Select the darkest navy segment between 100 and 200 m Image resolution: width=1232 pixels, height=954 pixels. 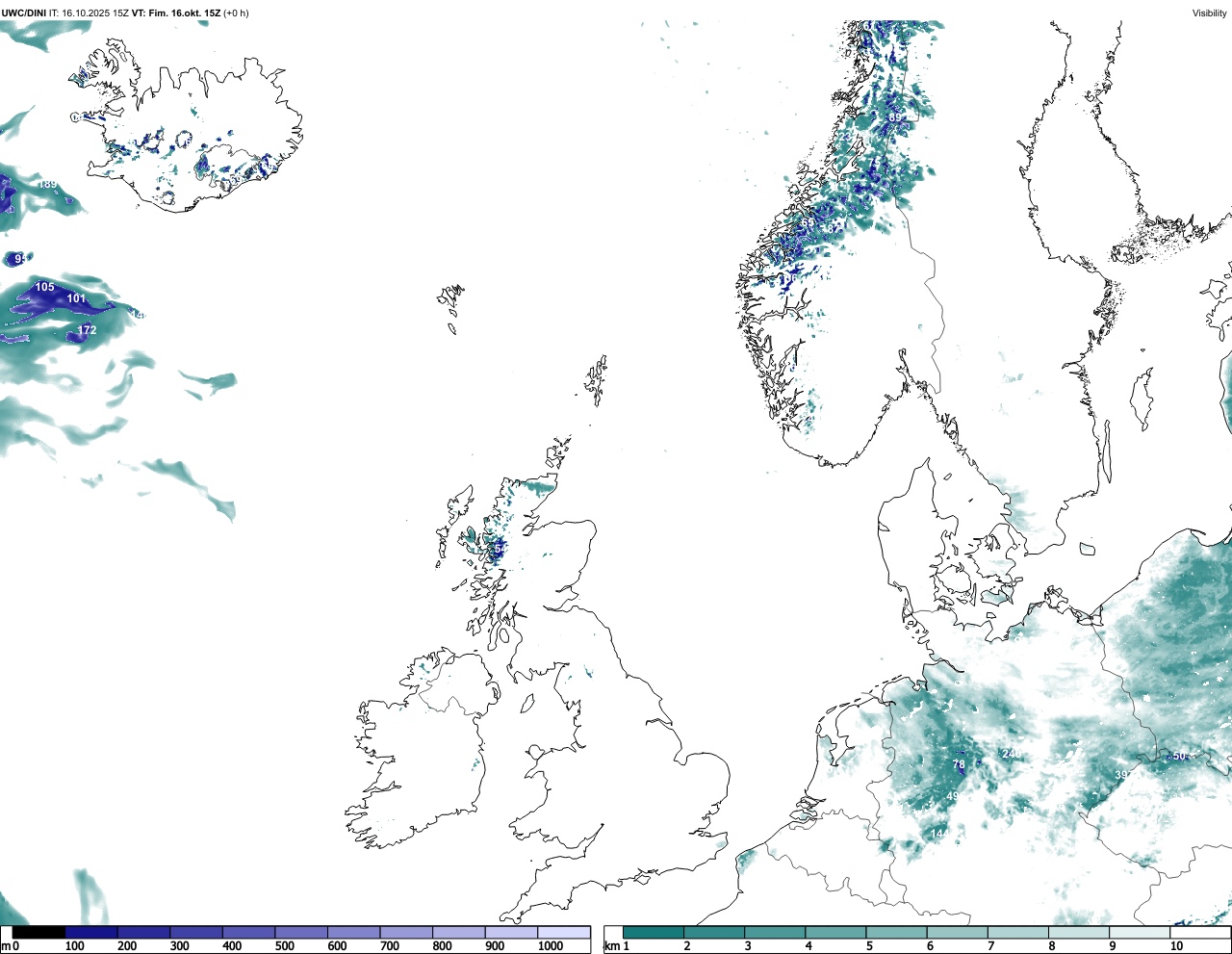tap(91, 932)
